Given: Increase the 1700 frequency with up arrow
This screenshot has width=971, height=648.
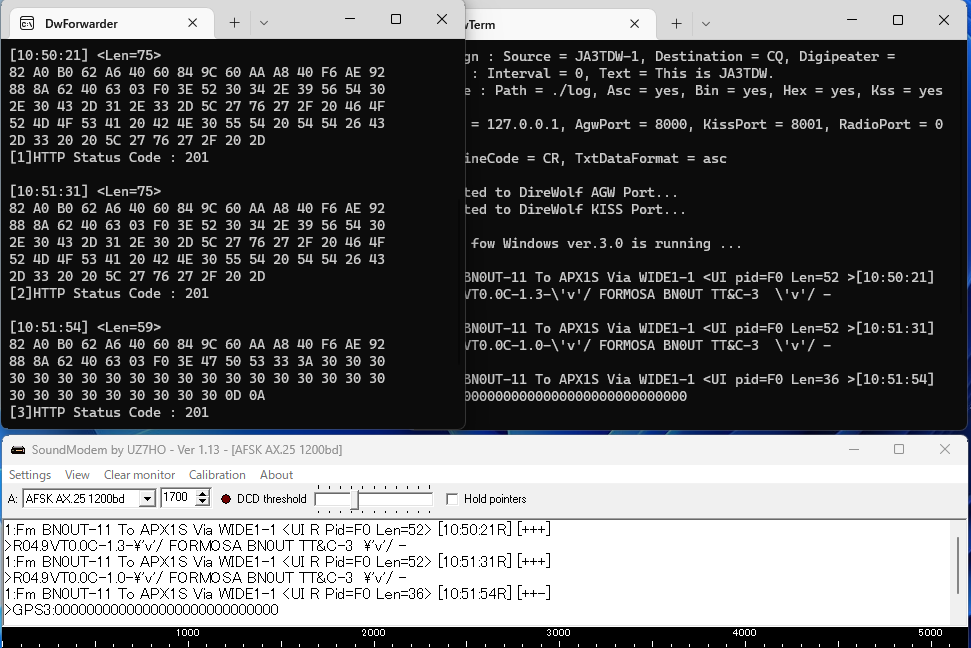Looking at the screenshot, I should tap(202, 494).
